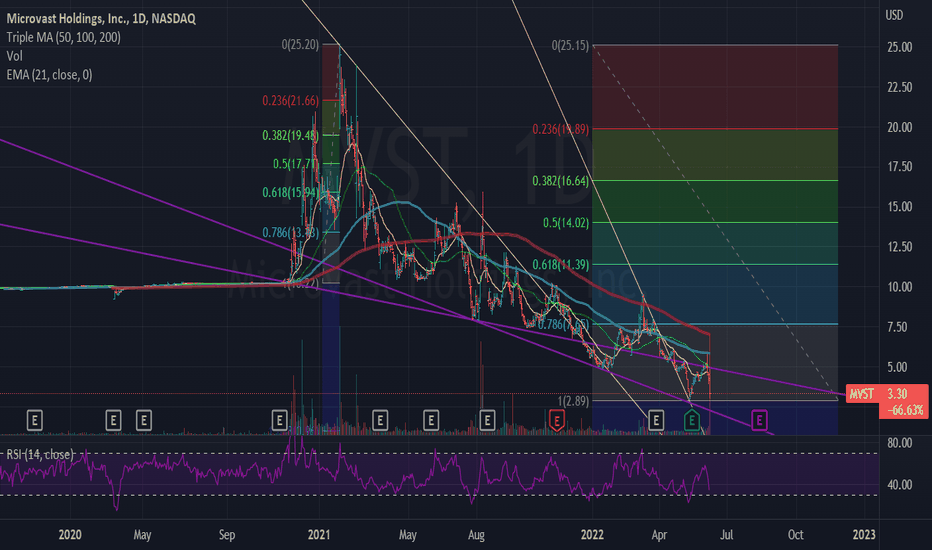The image size is (932, 550).
Task: Click the 80.00 RSI axis value
Action: tap(899, 443)
